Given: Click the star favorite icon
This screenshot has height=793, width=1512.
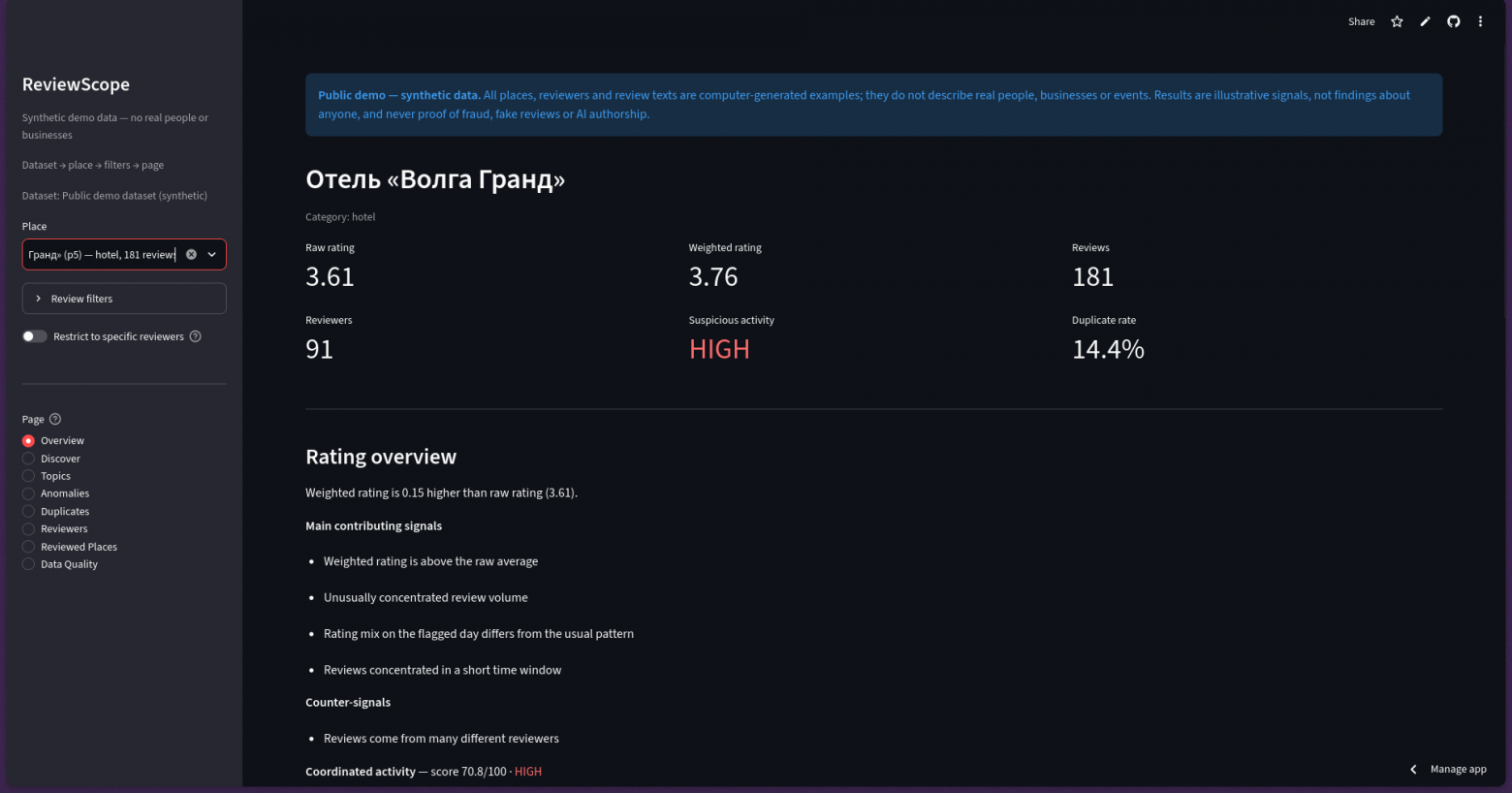Looking at the screenshot, I should [x=1397, y=21].
